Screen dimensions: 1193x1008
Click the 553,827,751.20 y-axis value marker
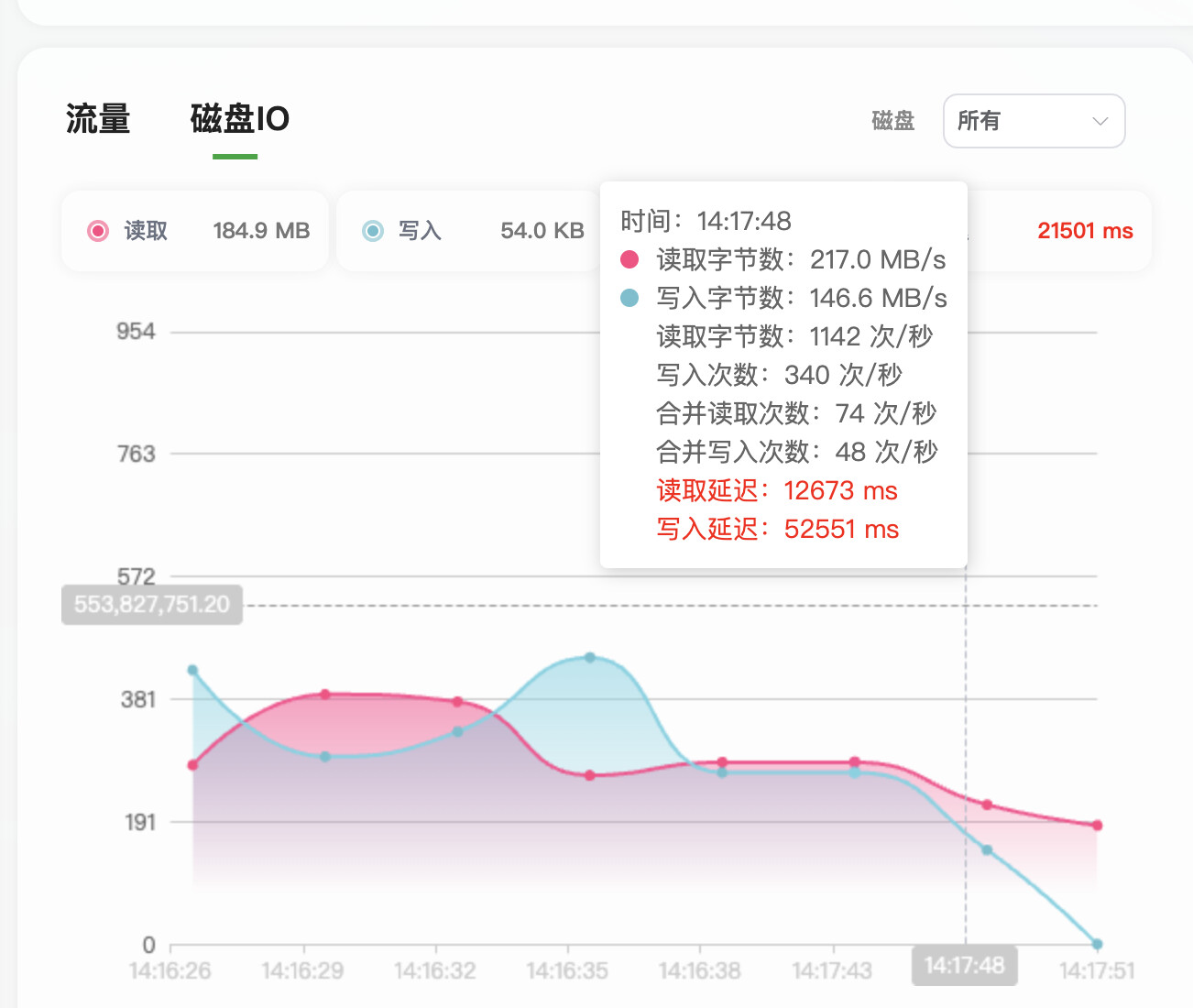point(152,605)
